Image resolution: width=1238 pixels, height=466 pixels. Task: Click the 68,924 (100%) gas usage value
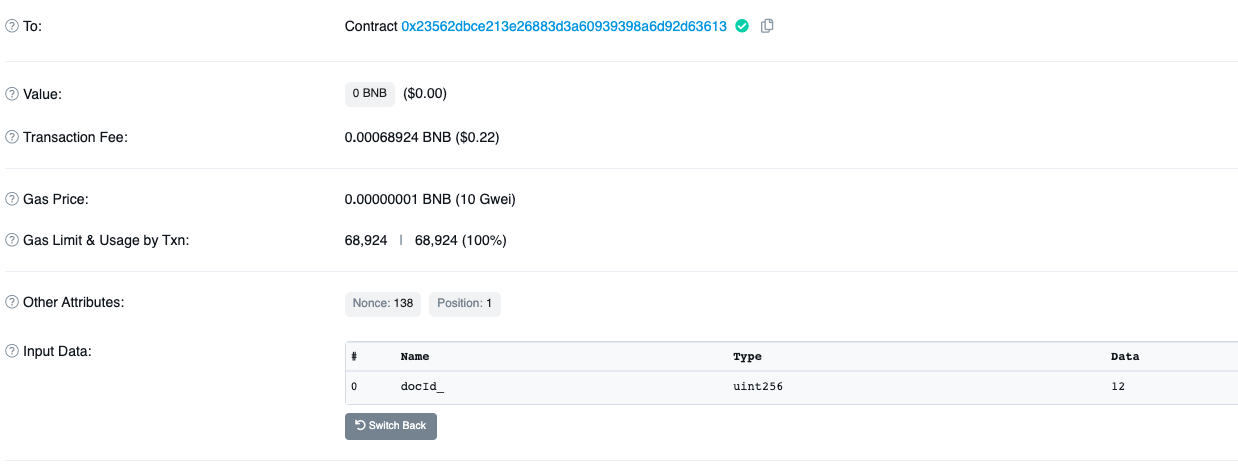point(461,241)
